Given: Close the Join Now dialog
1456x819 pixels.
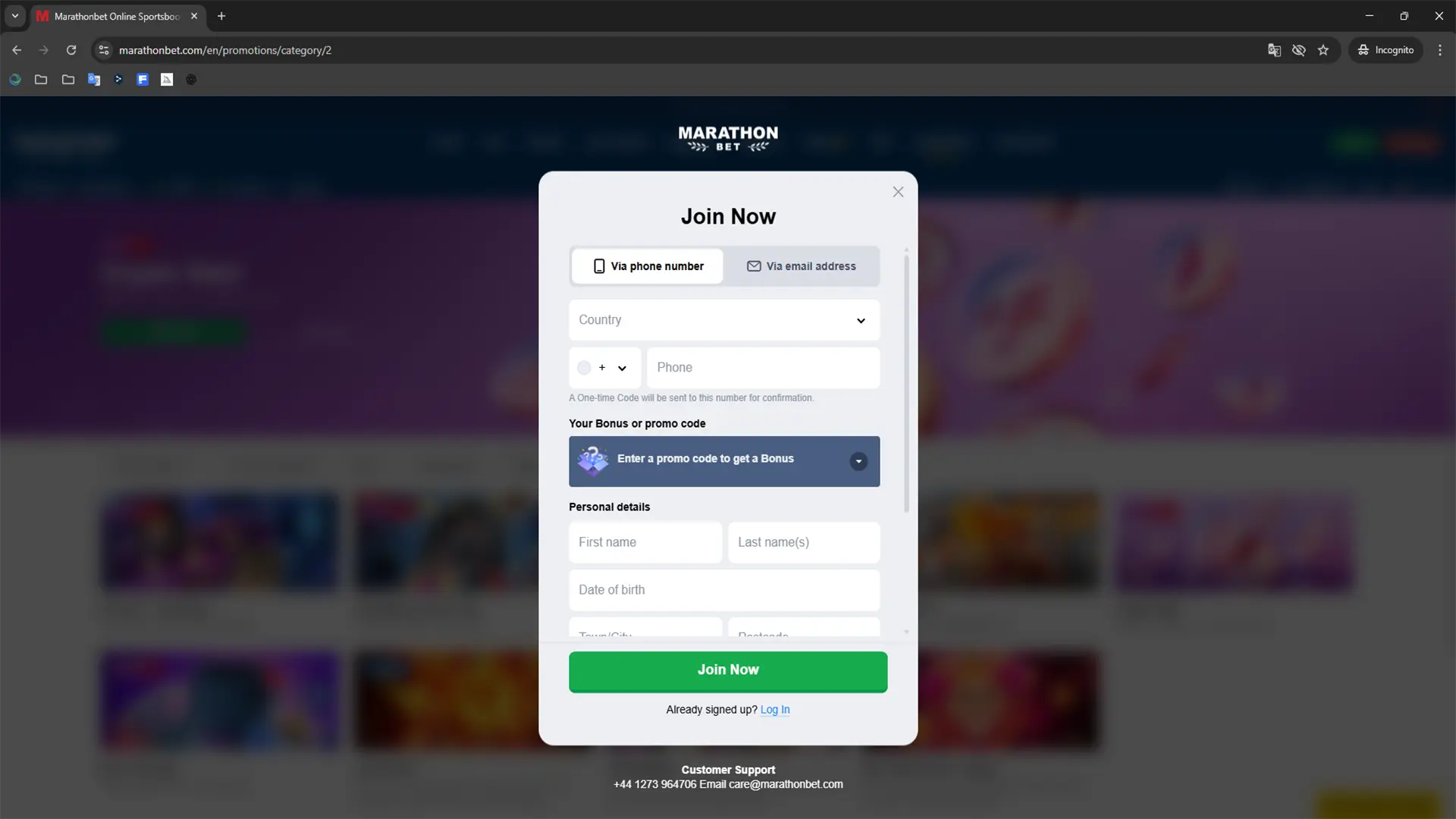Looking at the screenshot, I should pyautogui.click(x=898, y=192).
